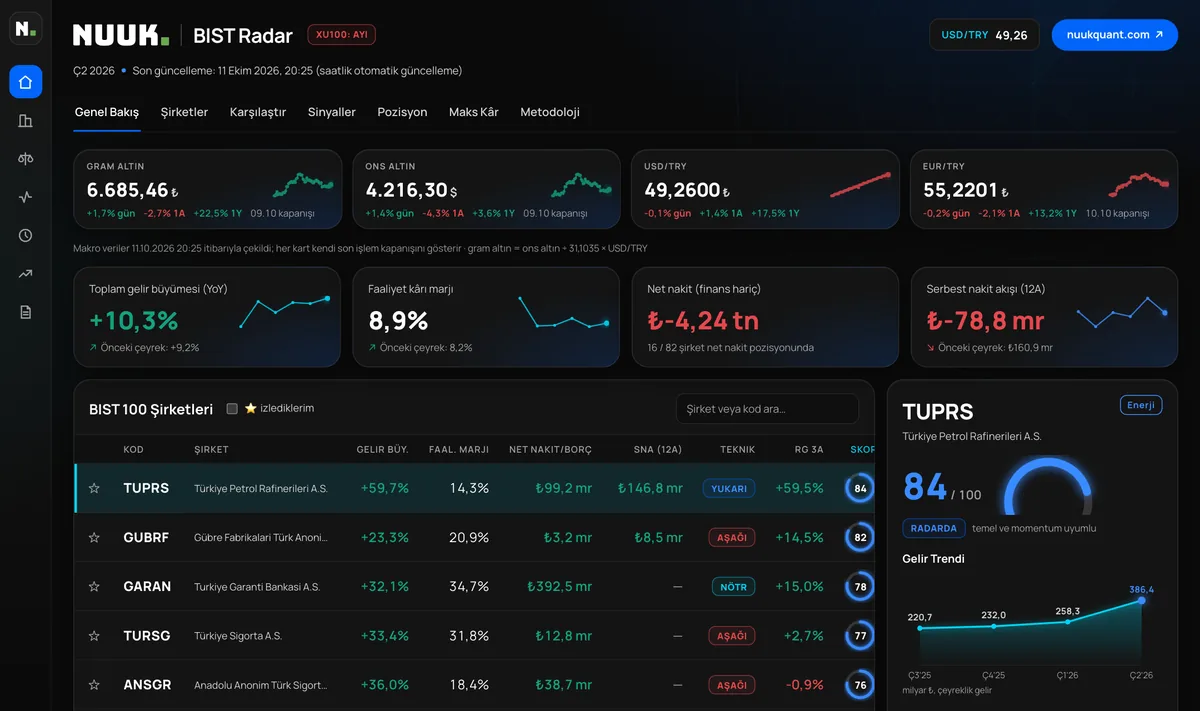Click AŞAĞI badge in ANSGR row

point(733,685)
